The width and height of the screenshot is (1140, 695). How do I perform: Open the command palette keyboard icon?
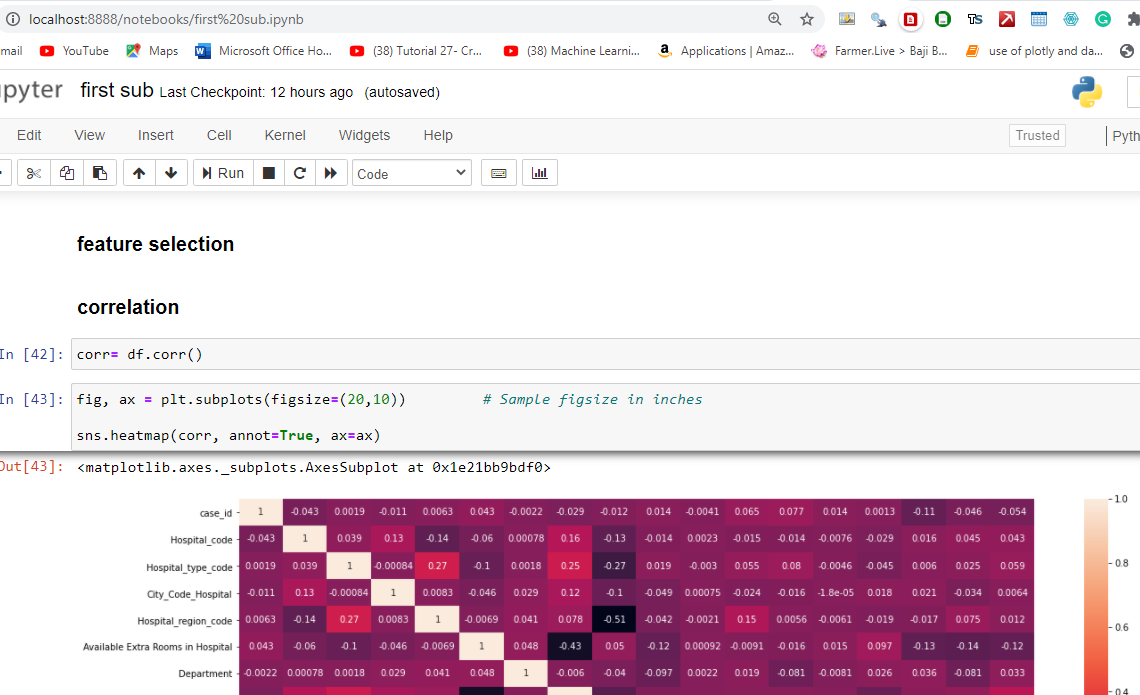(x=498, y=173)
